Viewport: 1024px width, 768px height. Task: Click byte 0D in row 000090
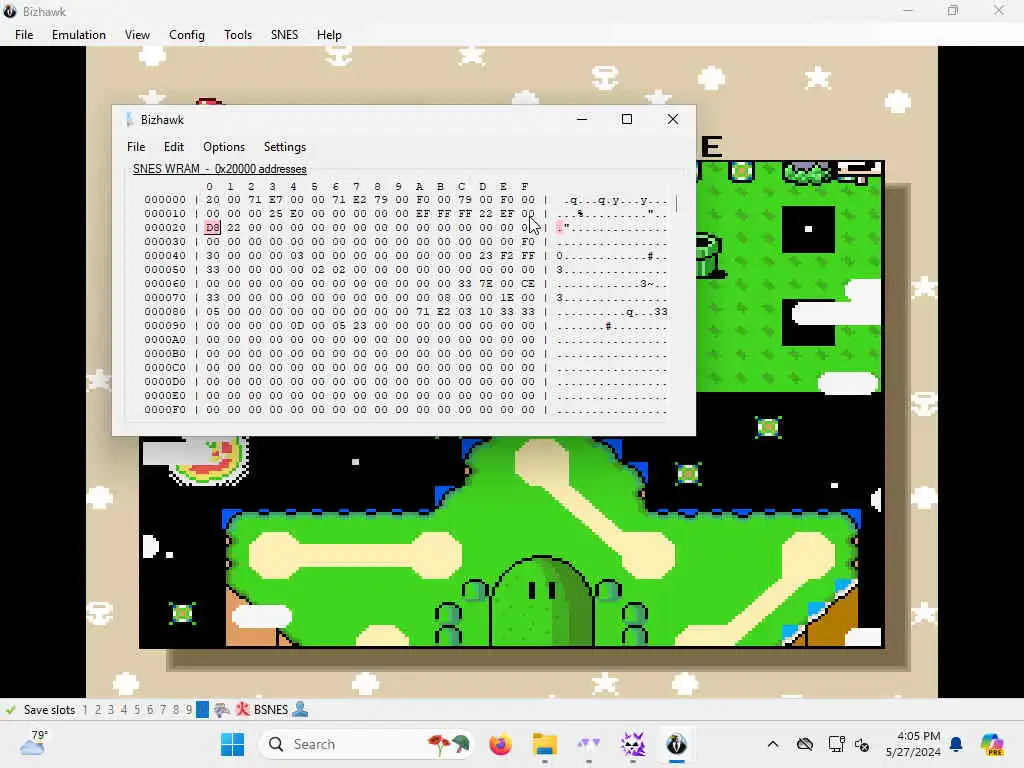(297, 325)
